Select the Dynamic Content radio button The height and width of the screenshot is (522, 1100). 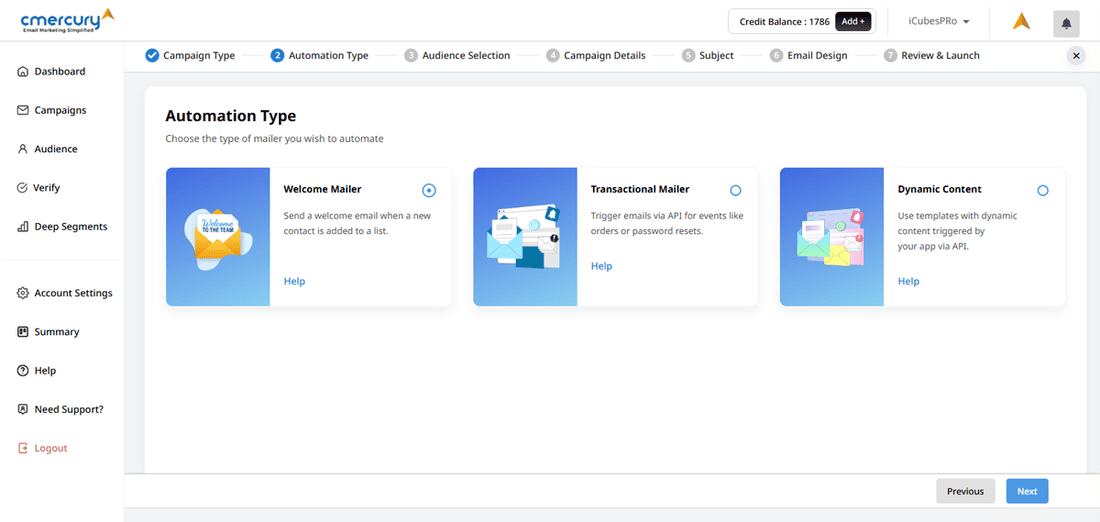point(1043,190)
